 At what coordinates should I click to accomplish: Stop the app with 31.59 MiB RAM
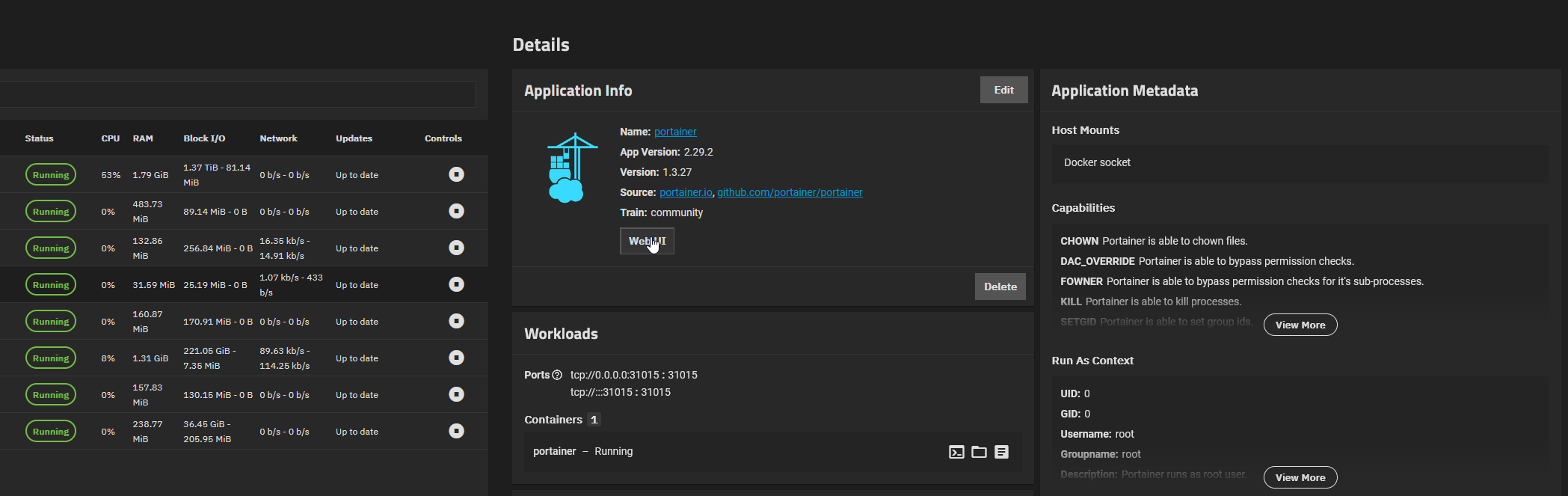coord(456,284)
